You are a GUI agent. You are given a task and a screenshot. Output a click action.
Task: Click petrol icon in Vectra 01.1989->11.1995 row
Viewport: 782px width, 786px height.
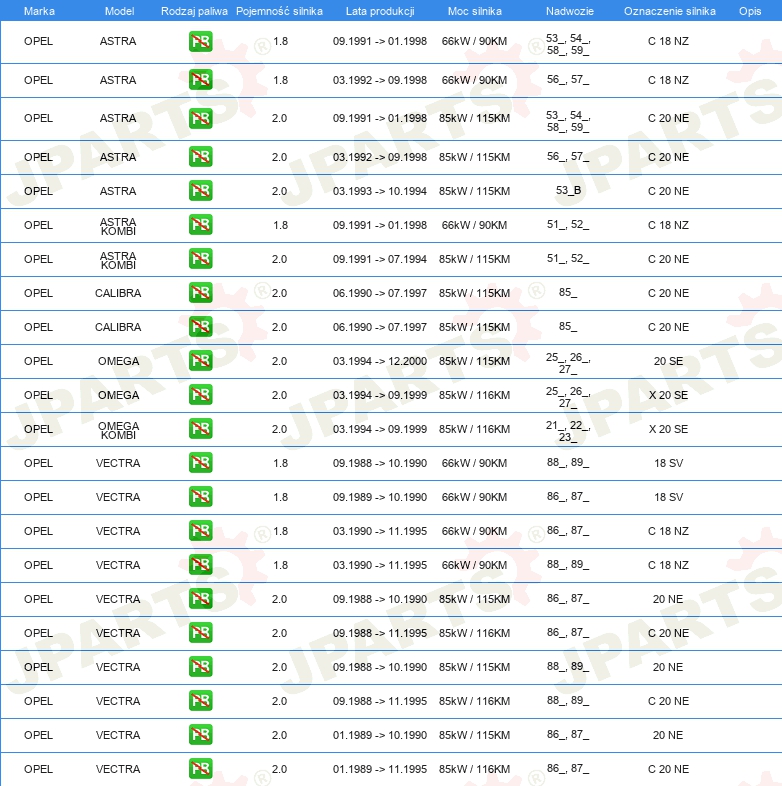point(201,769)
